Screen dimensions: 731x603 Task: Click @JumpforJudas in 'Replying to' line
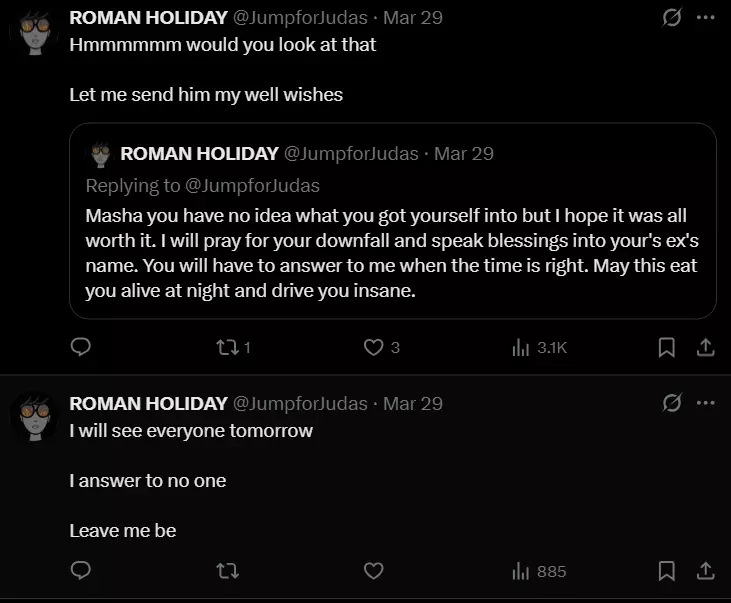point(252,186)
